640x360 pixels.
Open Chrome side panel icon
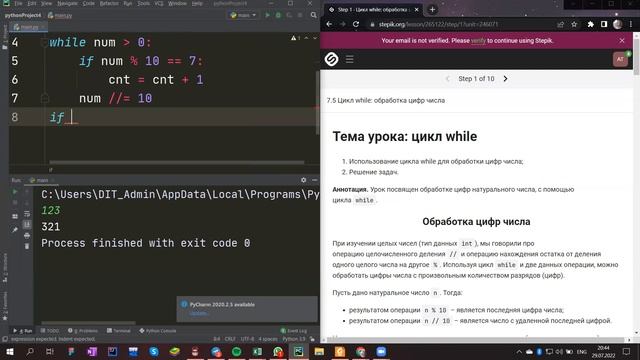[x=604, y=24]
